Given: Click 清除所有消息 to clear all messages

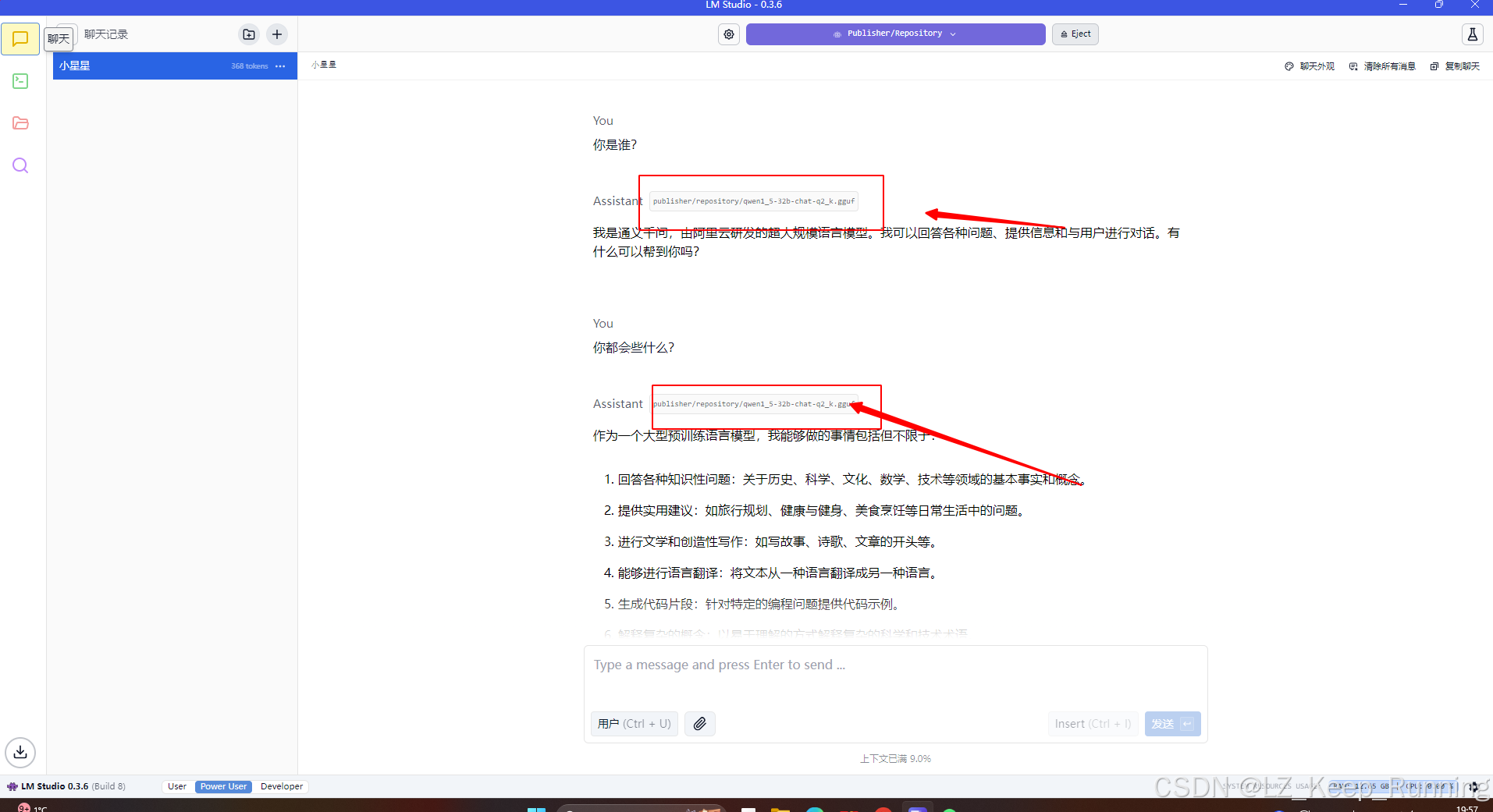Looking at the screenshot, I should pyautogui.click(x=1382, y=66).
